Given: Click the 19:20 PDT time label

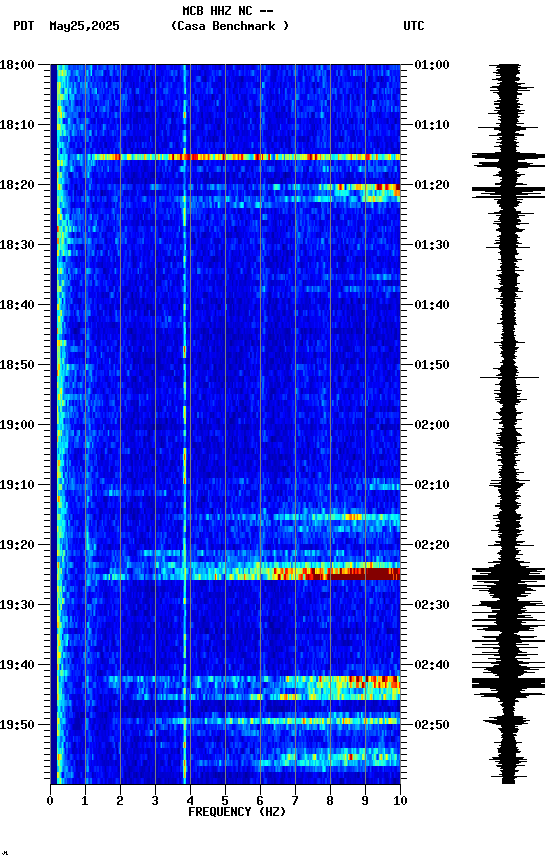Looking at the screenshot, I should click(17, 546).
